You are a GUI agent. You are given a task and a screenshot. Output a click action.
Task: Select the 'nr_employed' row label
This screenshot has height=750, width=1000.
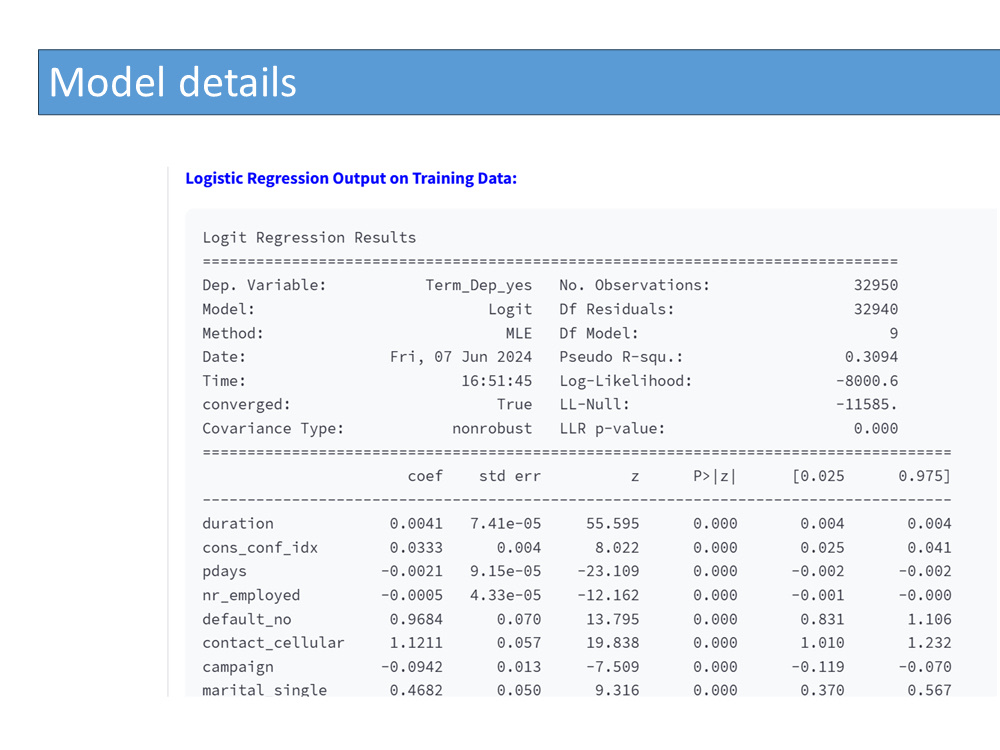click(x=251, y=595)
